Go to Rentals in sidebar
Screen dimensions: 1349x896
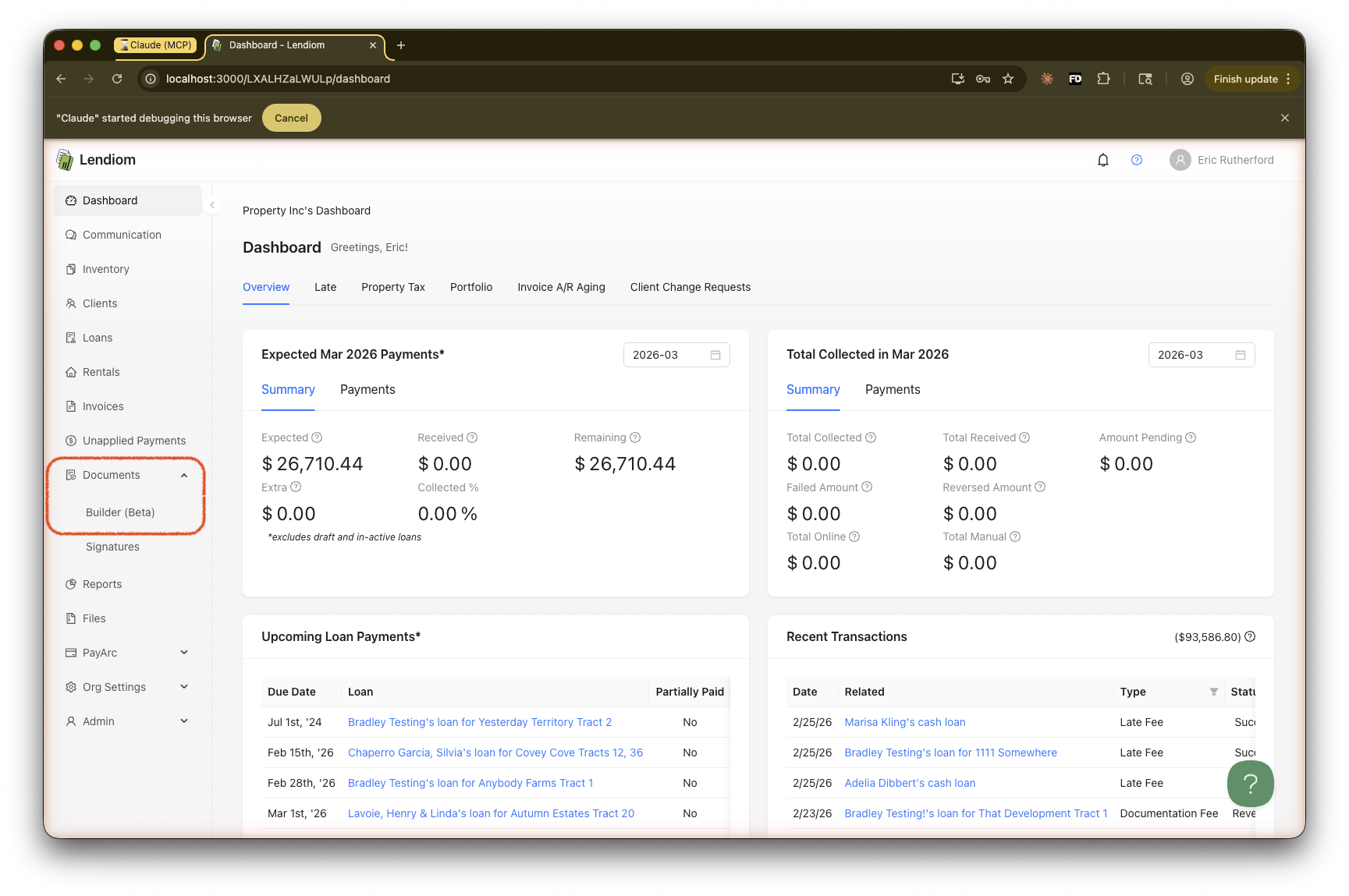pyautogui.click(x=128, y=372)
